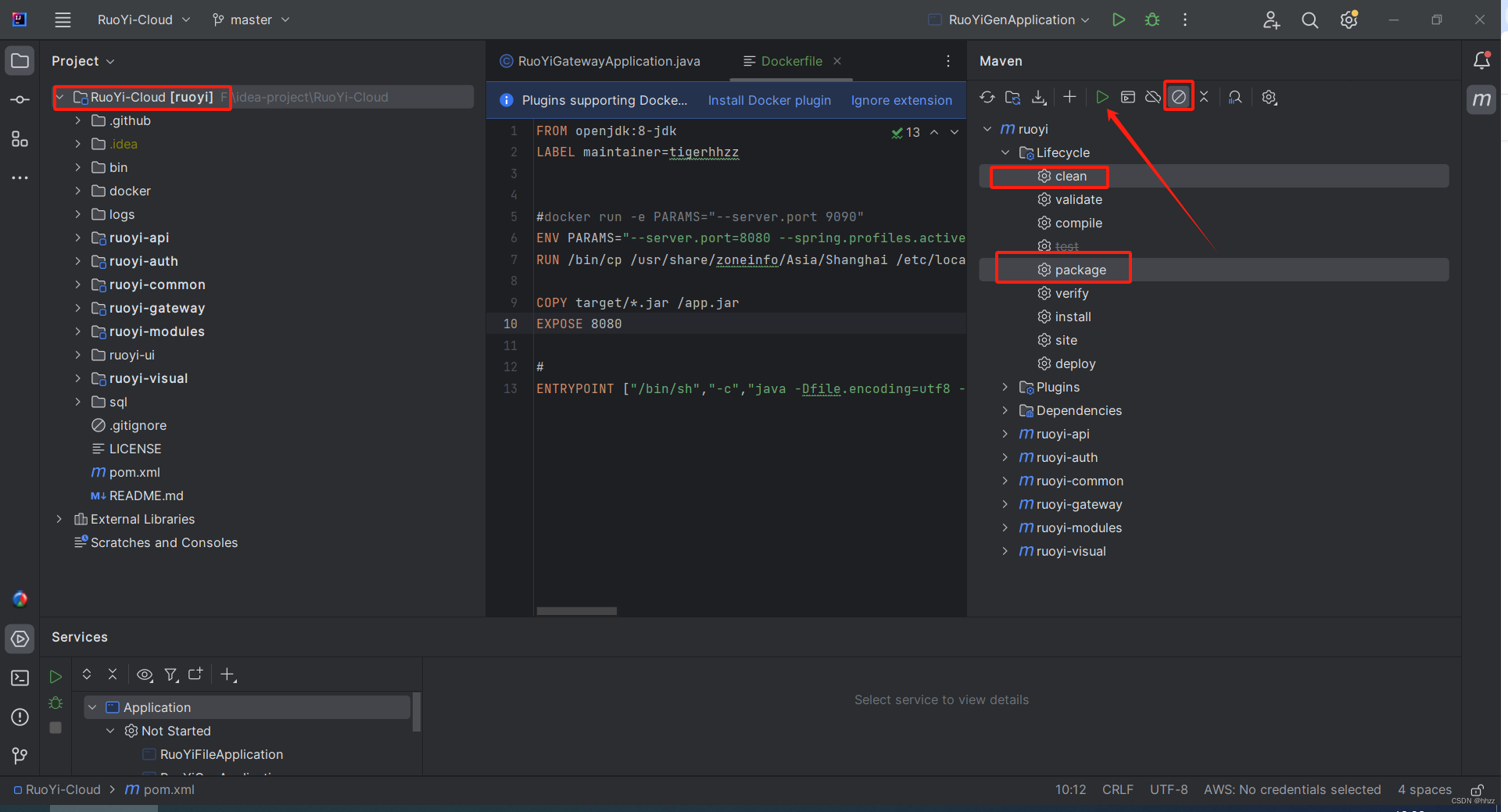Click Ignore extension link
Image resolution: width=1508 pixels, height=812 pixels.
901,100
